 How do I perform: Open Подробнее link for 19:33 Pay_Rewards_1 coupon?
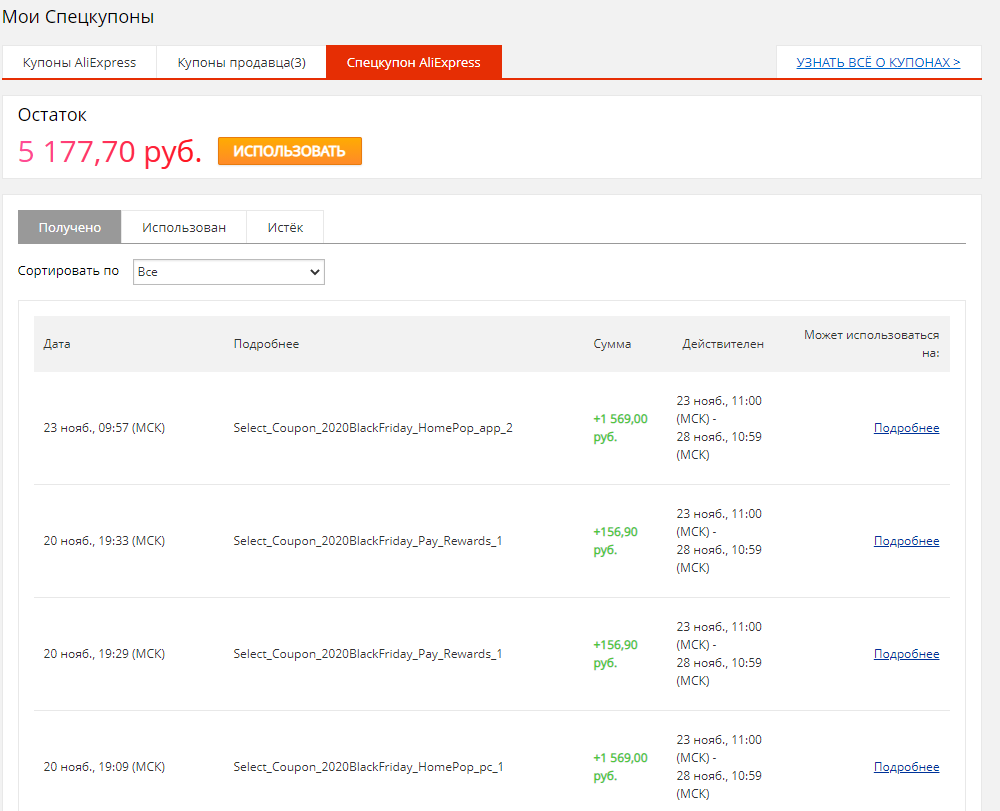pos(906,541)
